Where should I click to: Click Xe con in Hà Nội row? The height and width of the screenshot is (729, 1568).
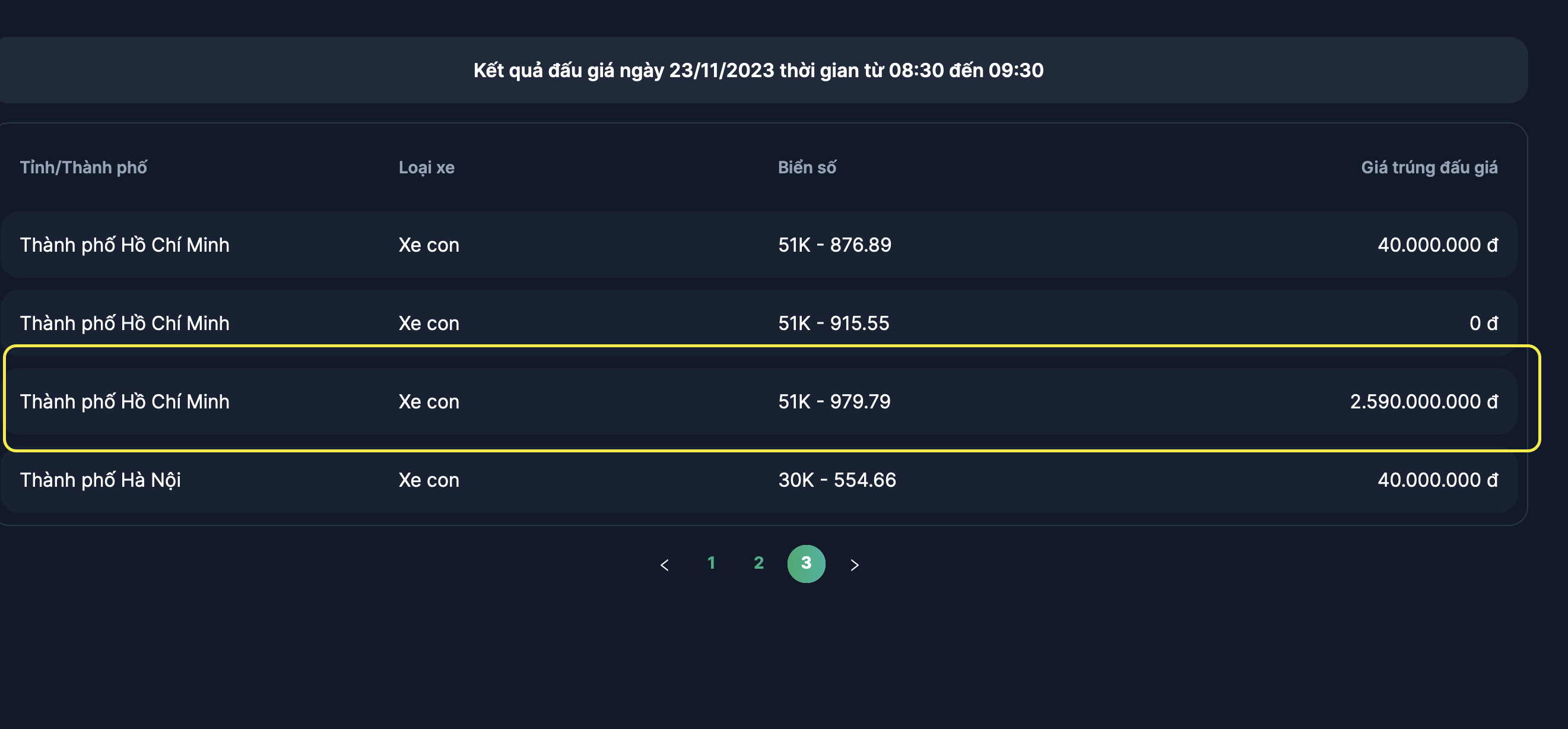428,480
